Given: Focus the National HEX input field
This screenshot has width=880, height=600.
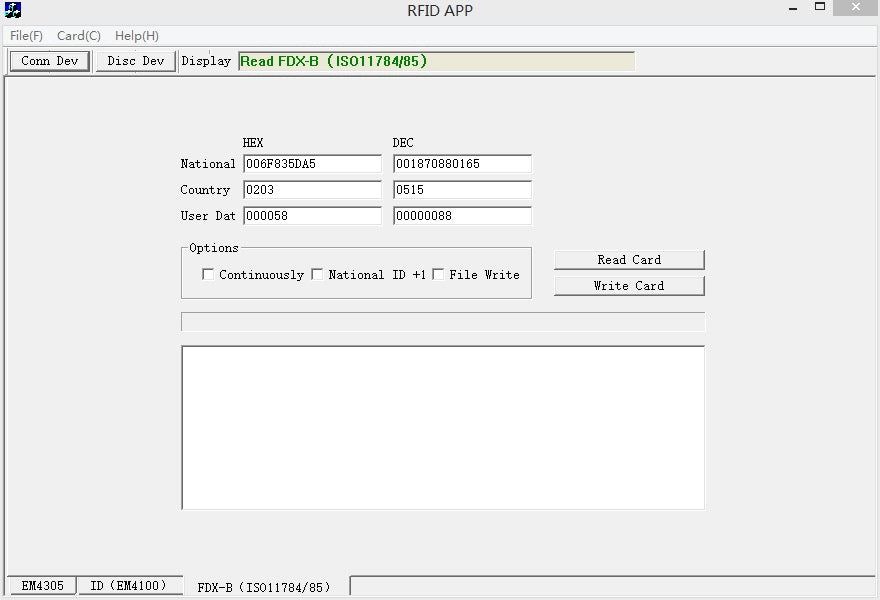Looking at the screenshot, I should click(x=312, y=164).
